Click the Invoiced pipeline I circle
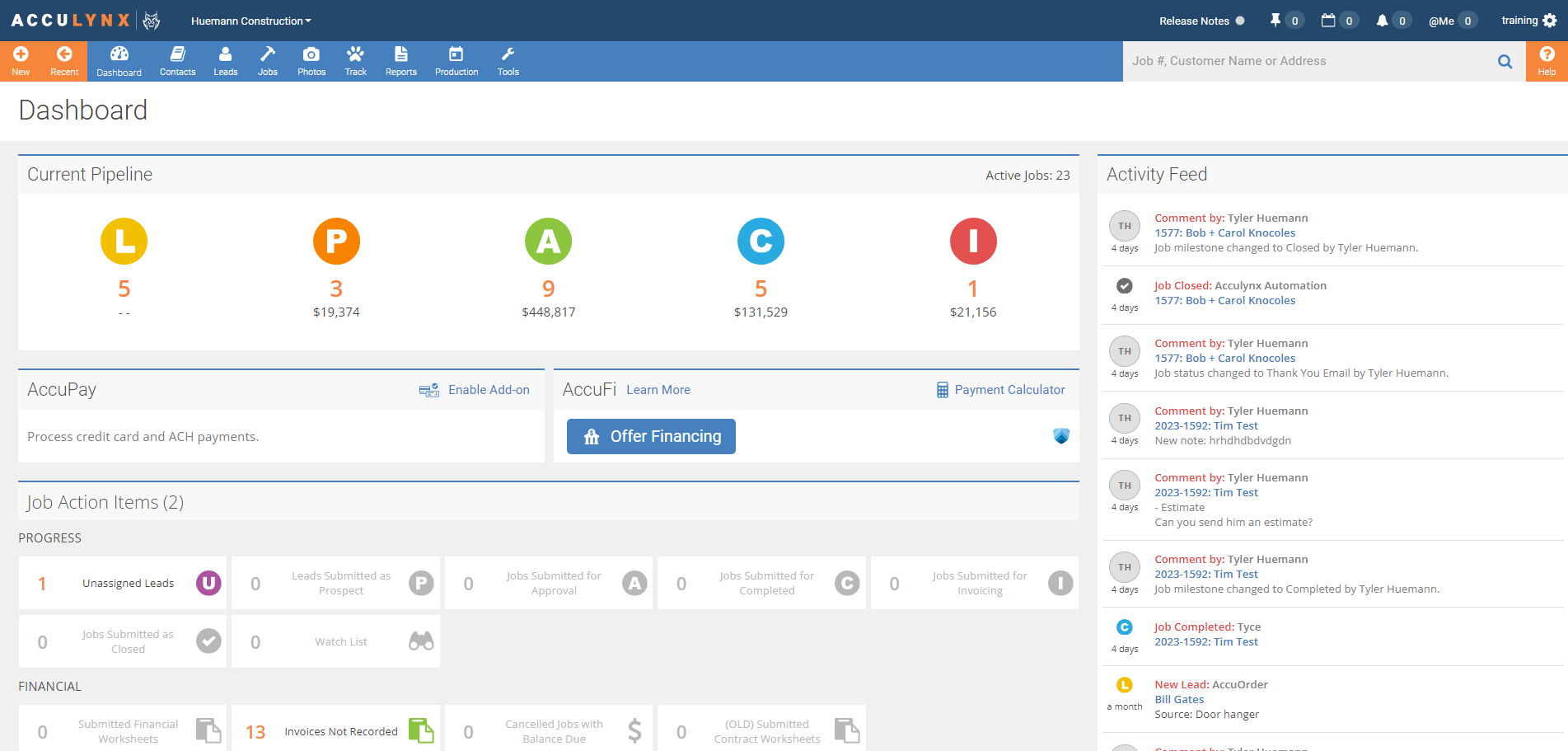 pos(973,241)
